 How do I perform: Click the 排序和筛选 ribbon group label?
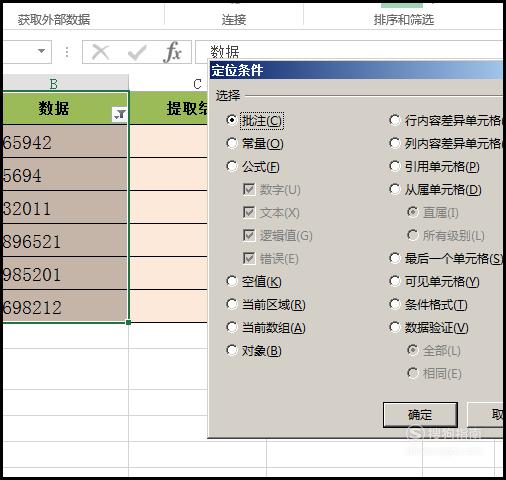404,20
